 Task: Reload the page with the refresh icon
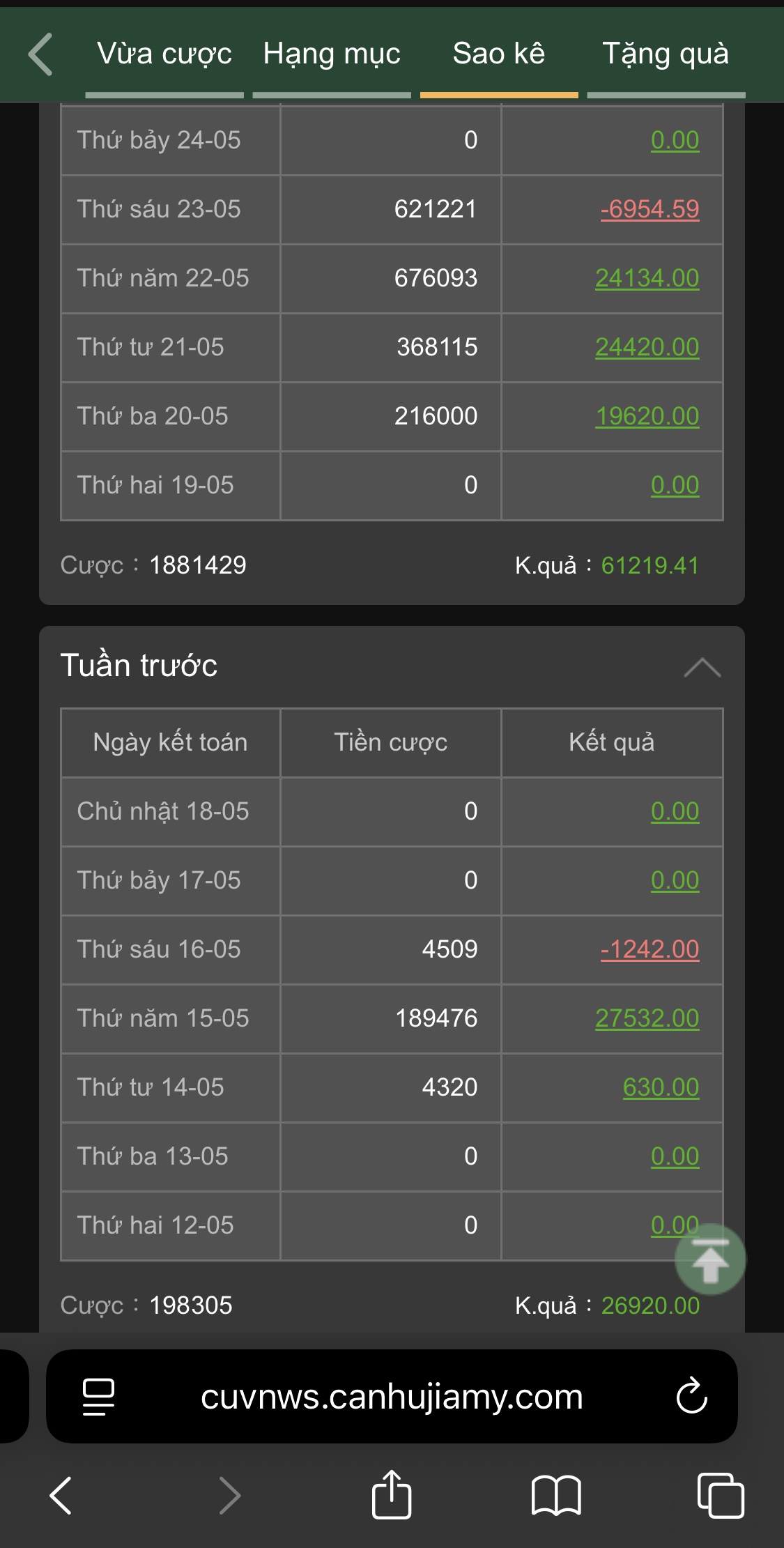(x=691, y=1397)
